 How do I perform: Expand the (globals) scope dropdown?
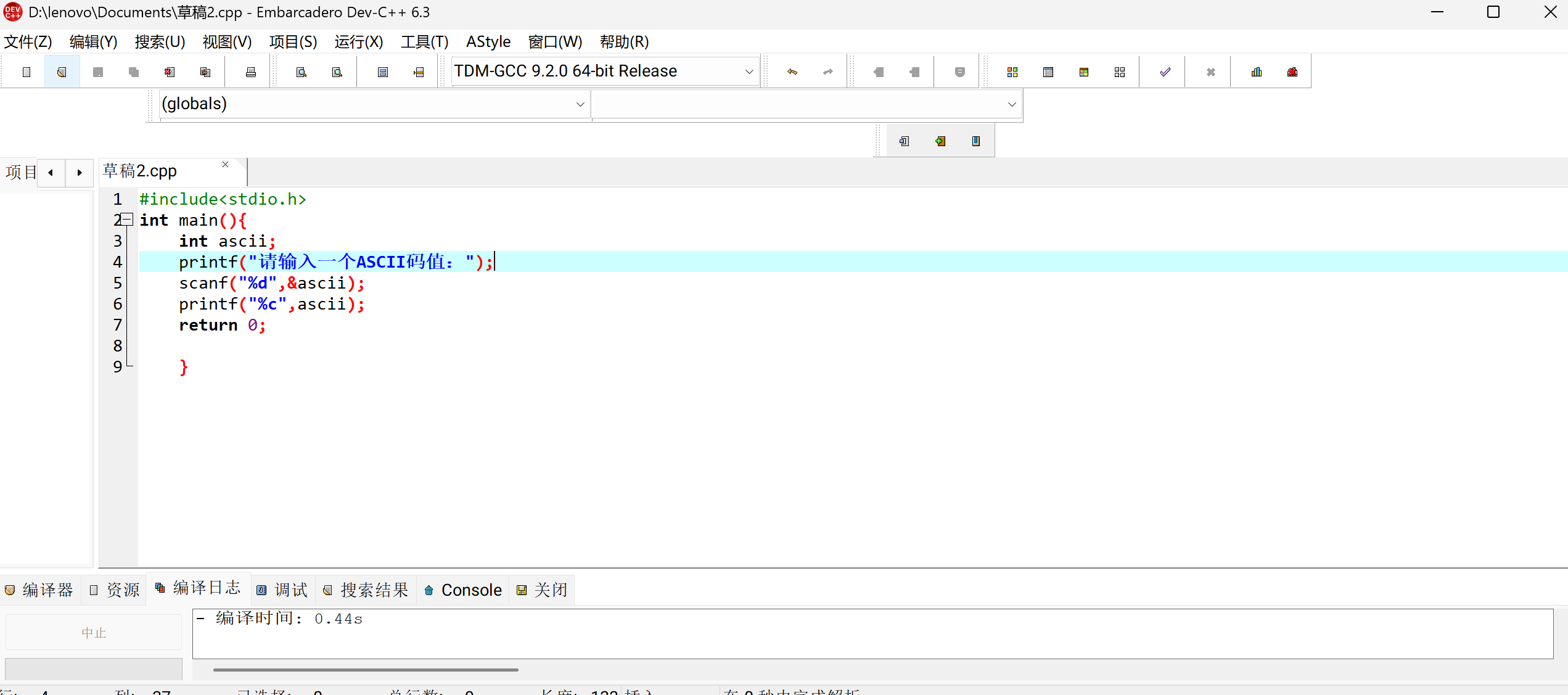[580, 104]
